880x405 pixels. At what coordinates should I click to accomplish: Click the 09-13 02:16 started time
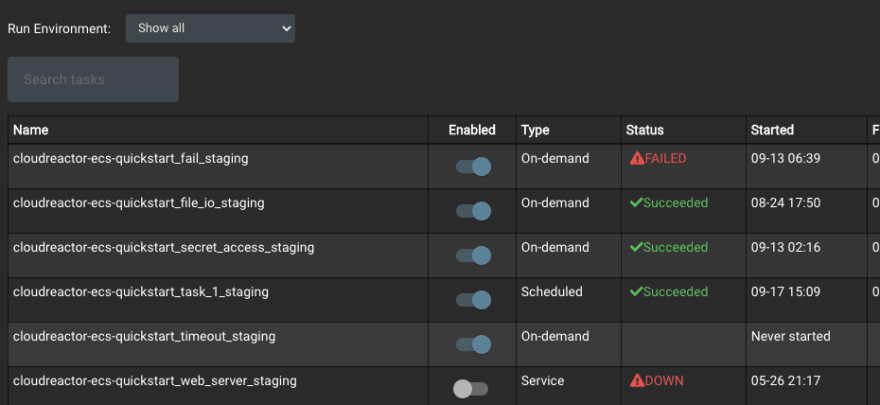tap(786, 247)
